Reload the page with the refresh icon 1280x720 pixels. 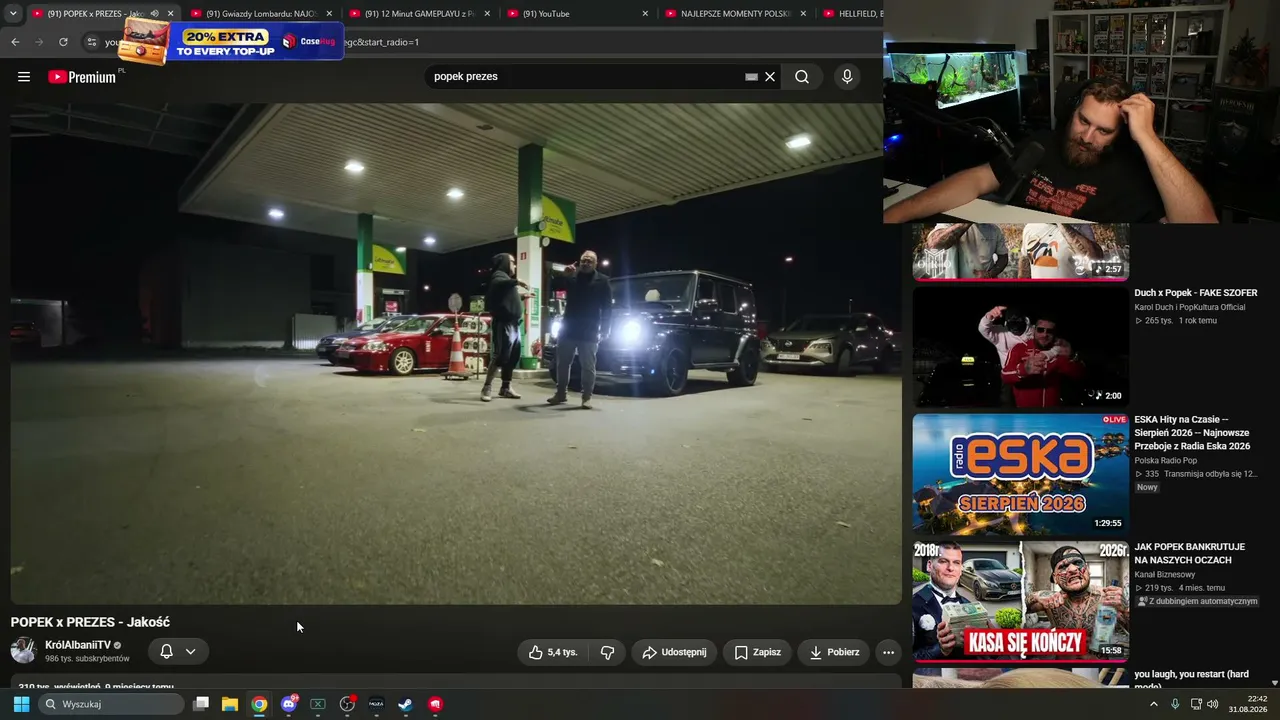[63, 42]
